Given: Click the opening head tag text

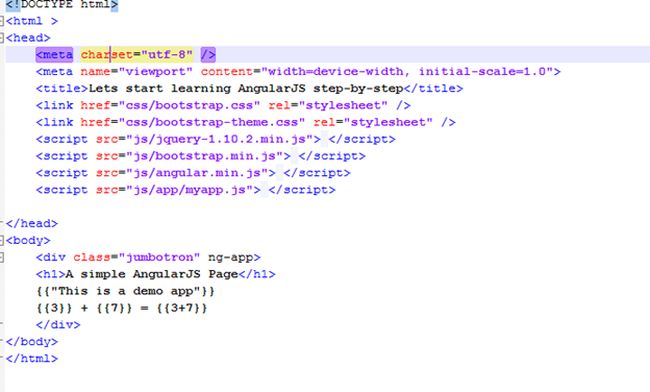Looking at the screenshot, I should pyautogui.click(x=28, y=38).
